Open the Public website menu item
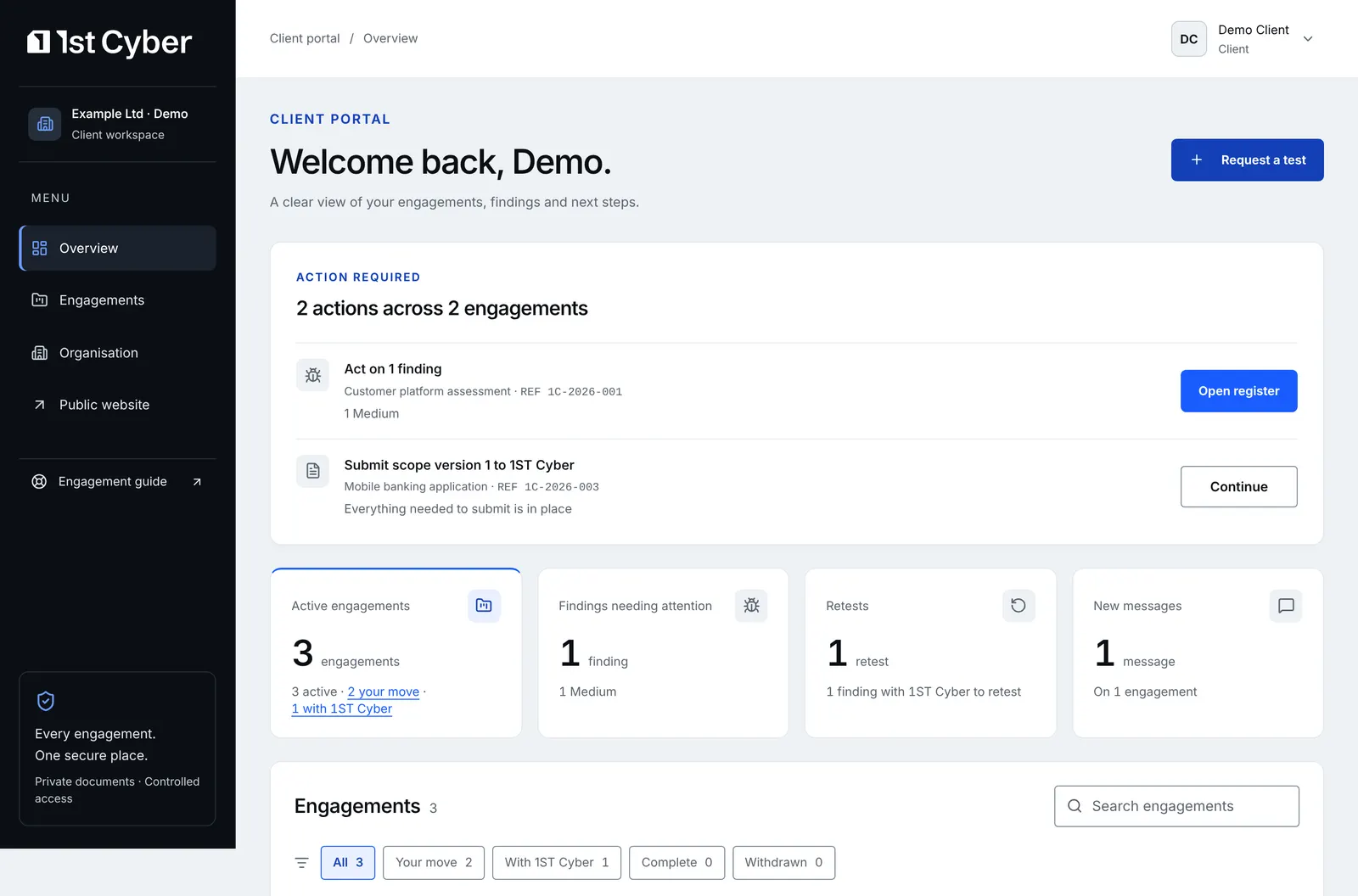This screenshot has height=896, width=1358. tap(117, 405)
